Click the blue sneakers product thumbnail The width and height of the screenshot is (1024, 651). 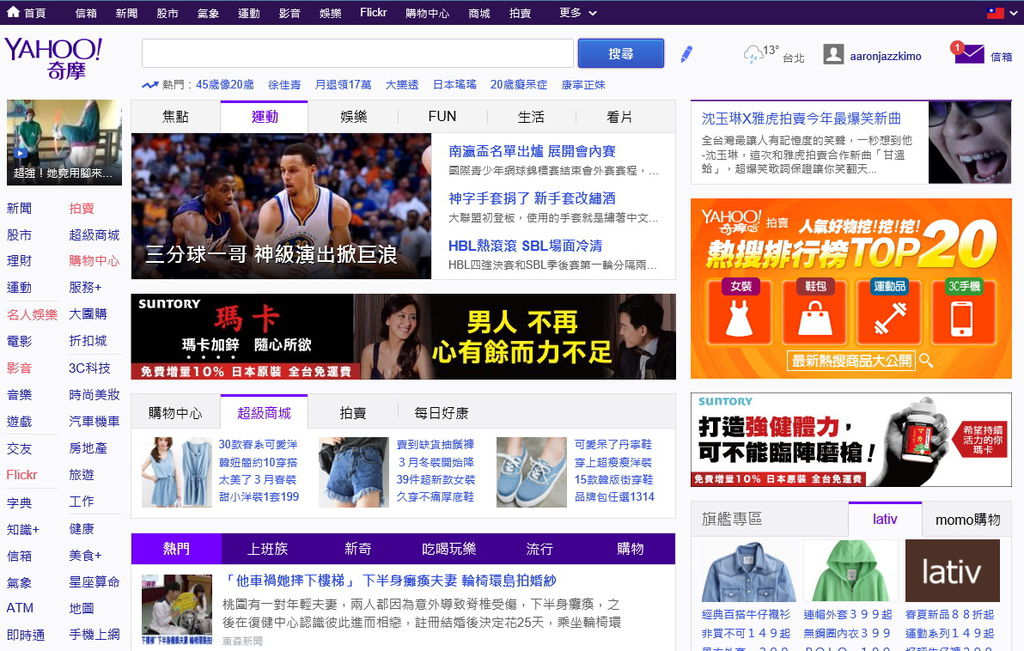(531, 471)
